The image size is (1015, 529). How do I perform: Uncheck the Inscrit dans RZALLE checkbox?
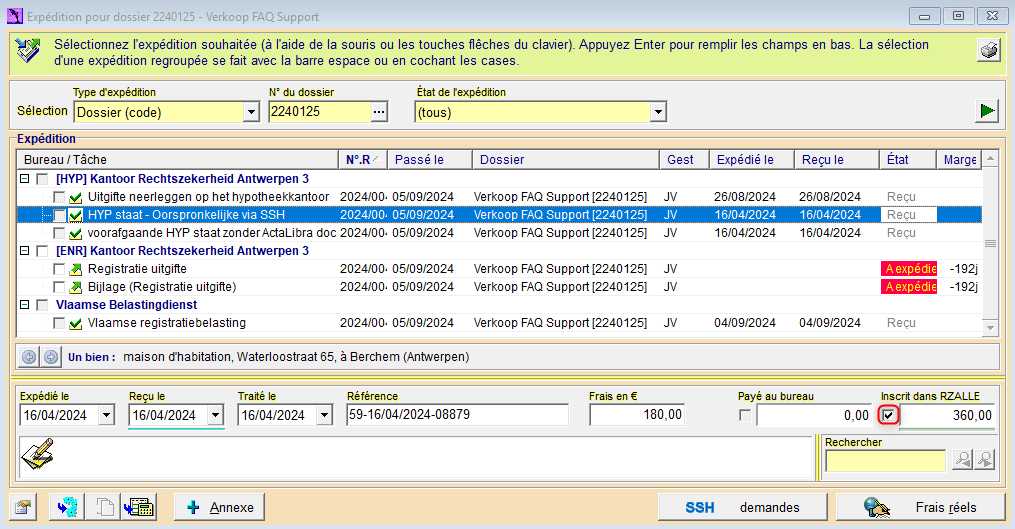888,415
